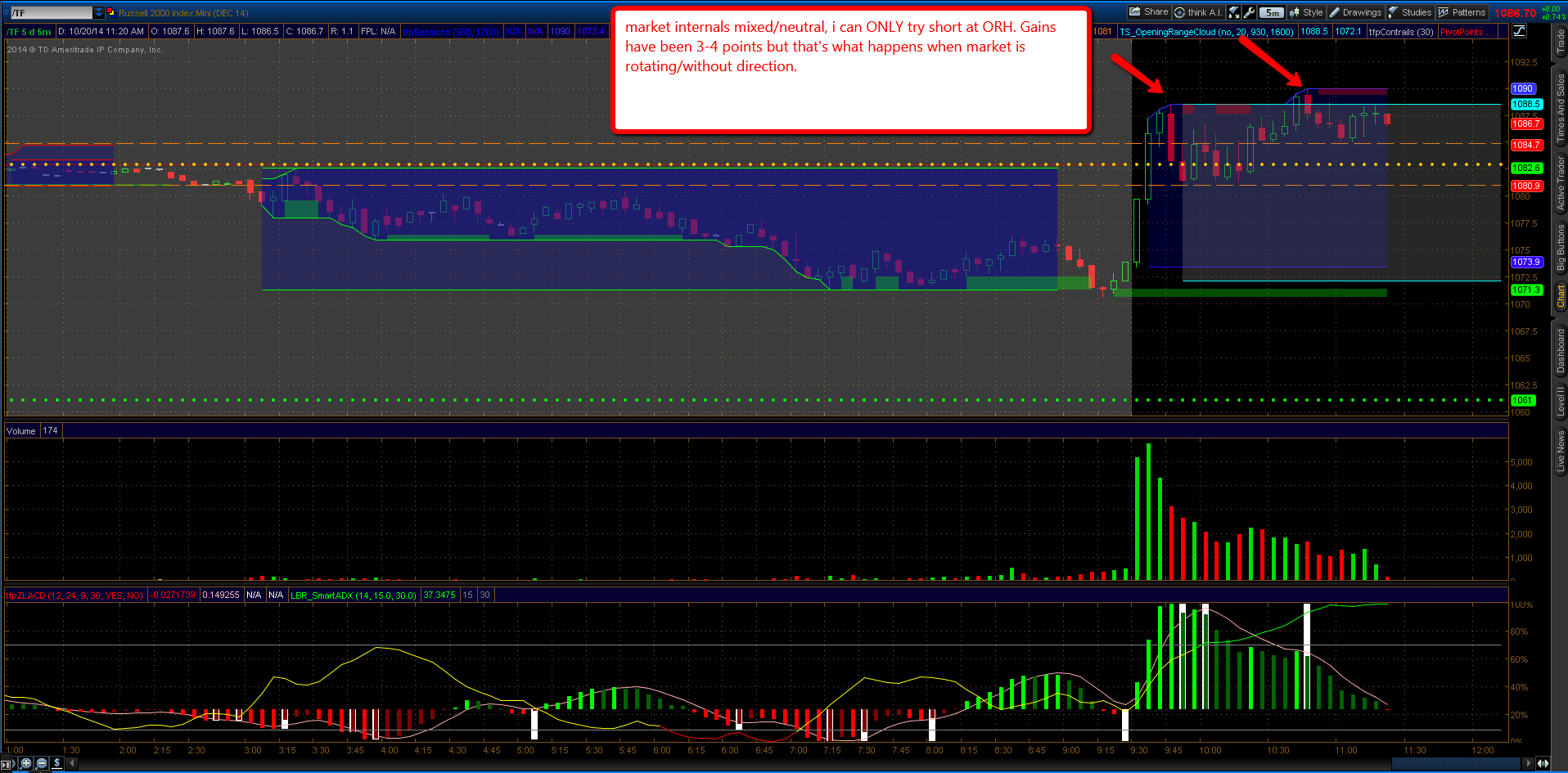Open the Active Trader sidebar tab

(x=1560, y=183)
